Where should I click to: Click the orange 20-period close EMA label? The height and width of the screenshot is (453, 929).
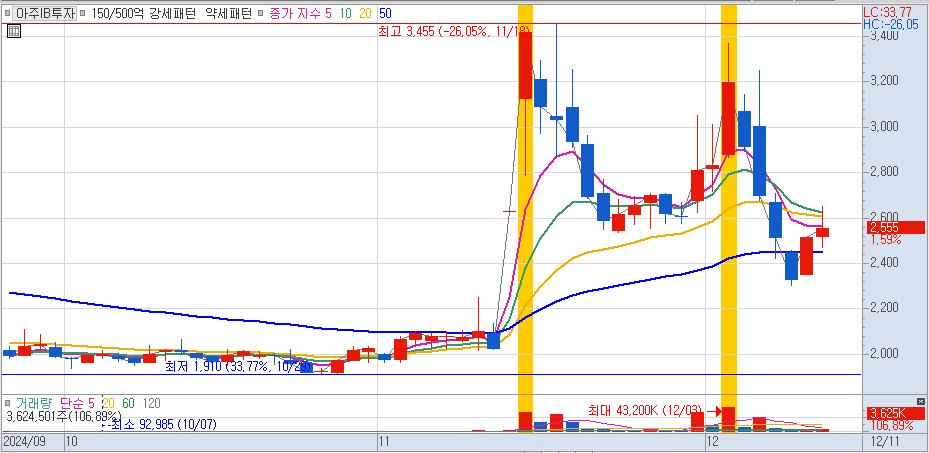365,13
